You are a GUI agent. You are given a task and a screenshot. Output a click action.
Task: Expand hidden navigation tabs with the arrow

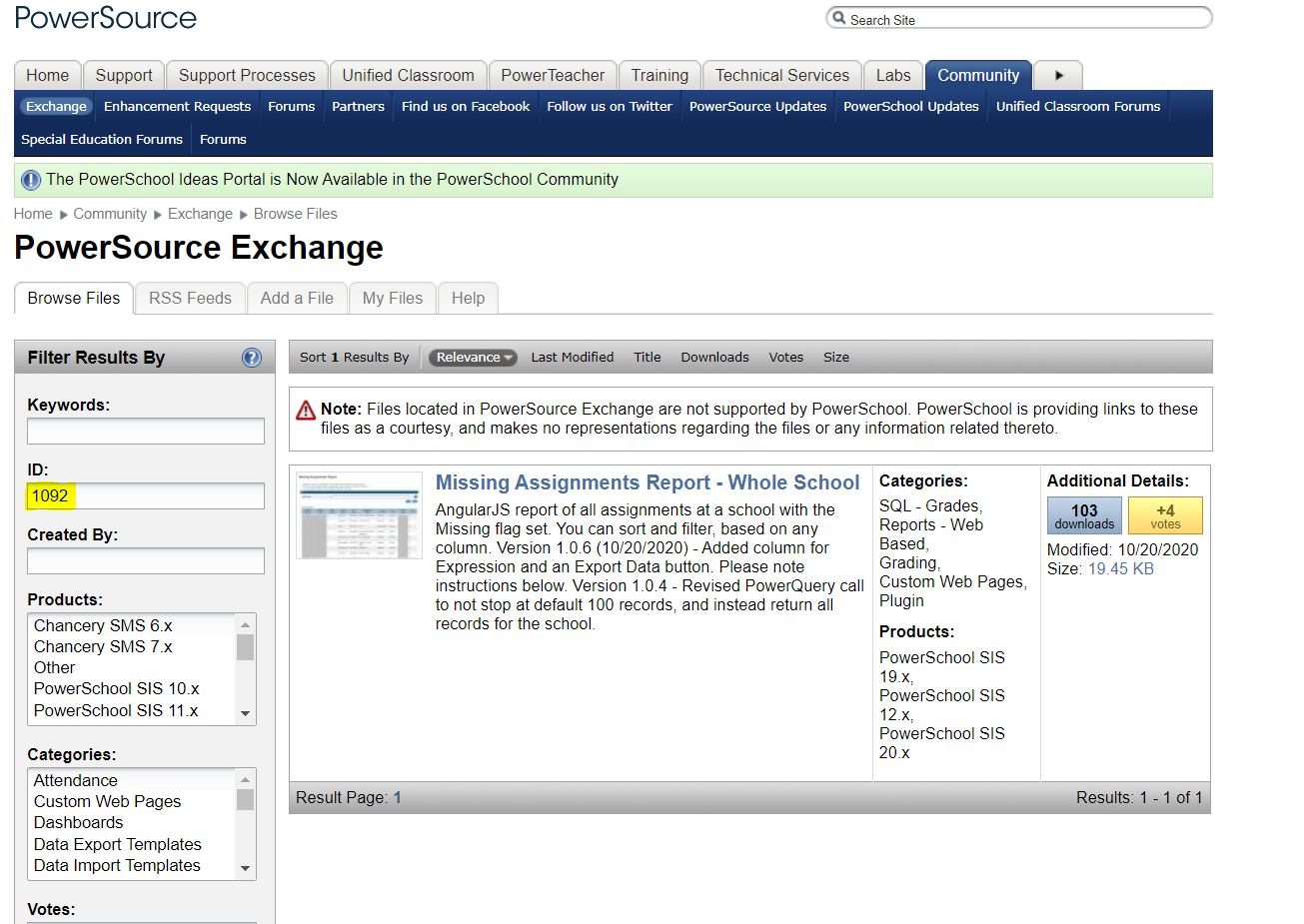(1057, 75)
